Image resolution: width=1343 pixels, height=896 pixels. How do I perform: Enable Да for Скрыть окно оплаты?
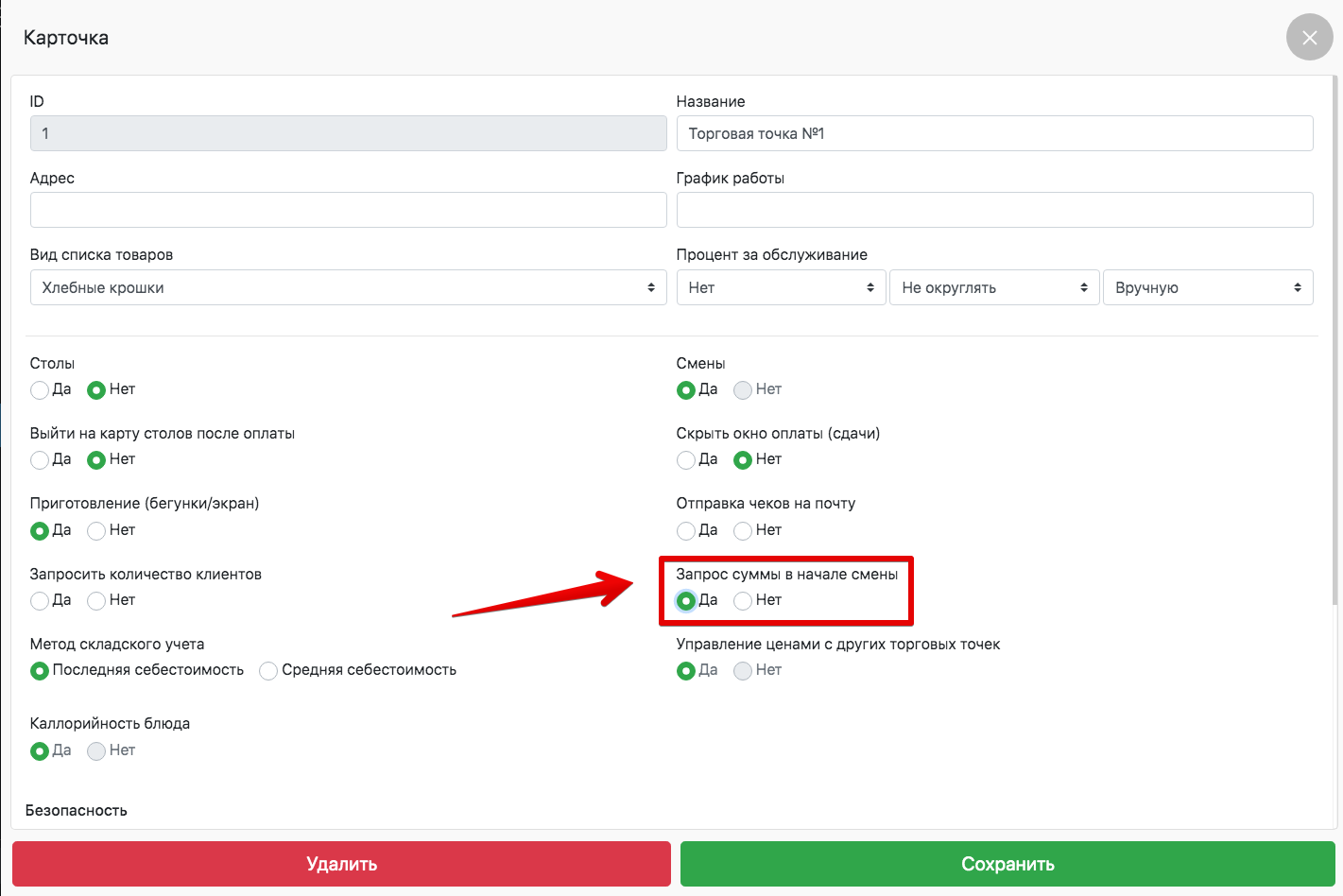coord(686,460)
